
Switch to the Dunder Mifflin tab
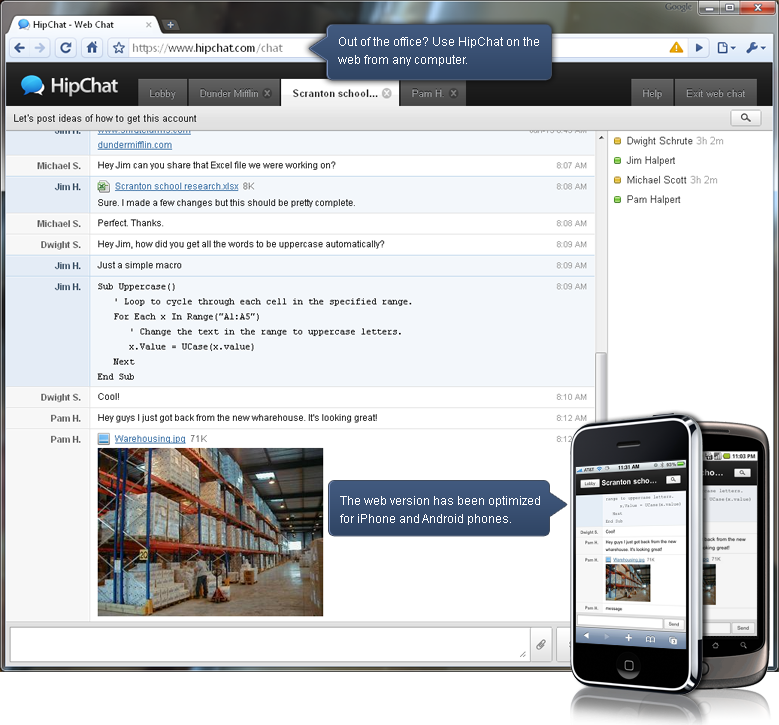click(x=229, y=93)
